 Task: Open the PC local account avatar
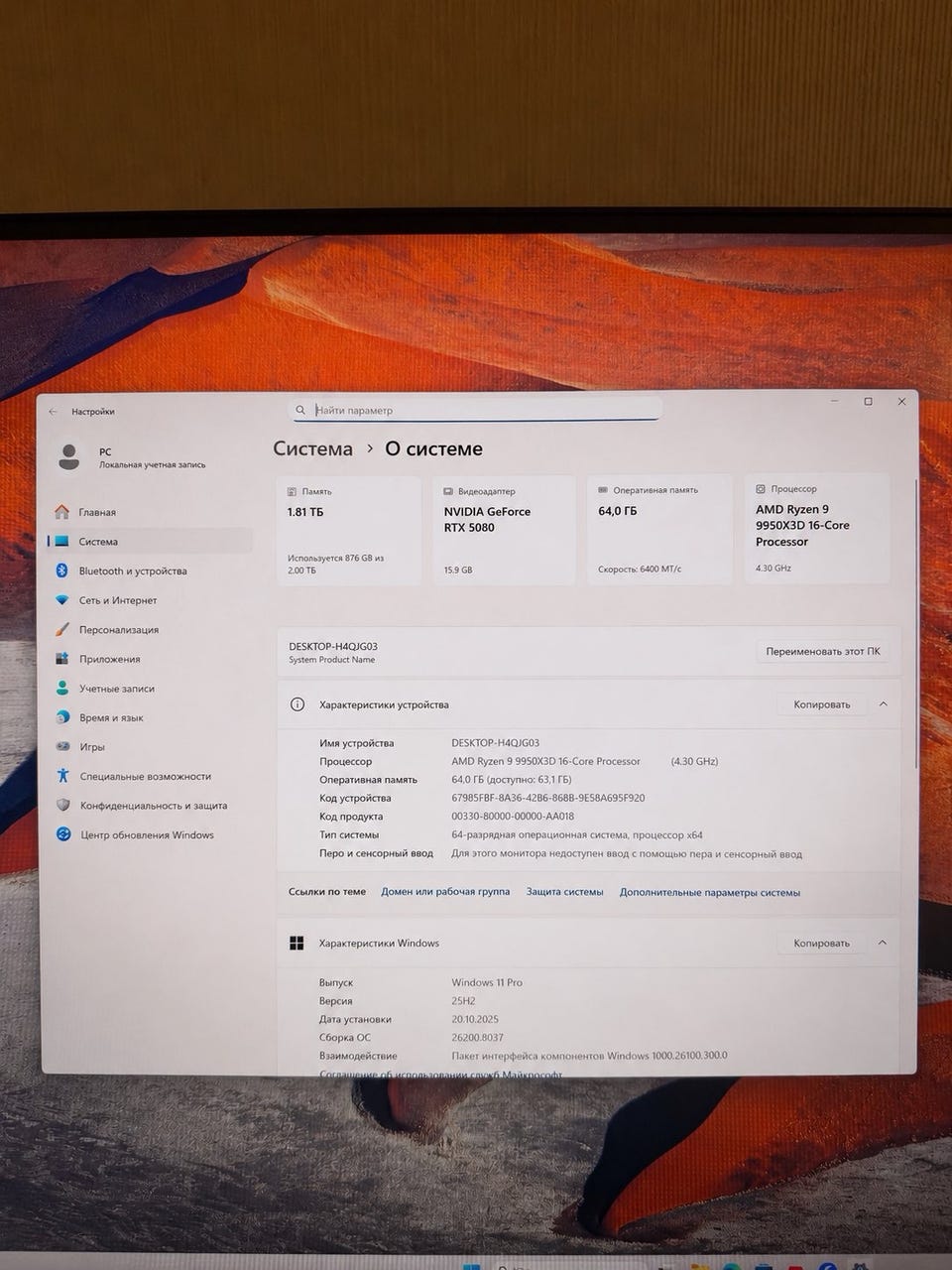(68, 456)
